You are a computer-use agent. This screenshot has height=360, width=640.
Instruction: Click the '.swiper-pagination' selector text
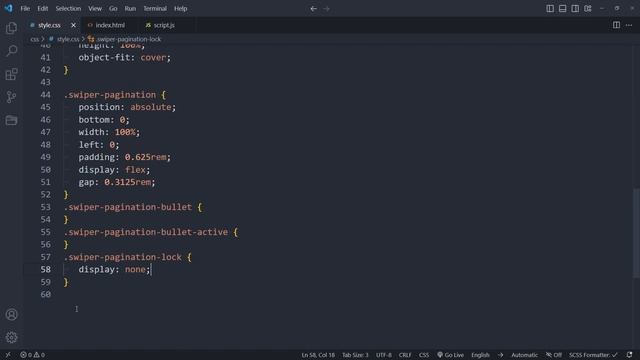[110, 95]
